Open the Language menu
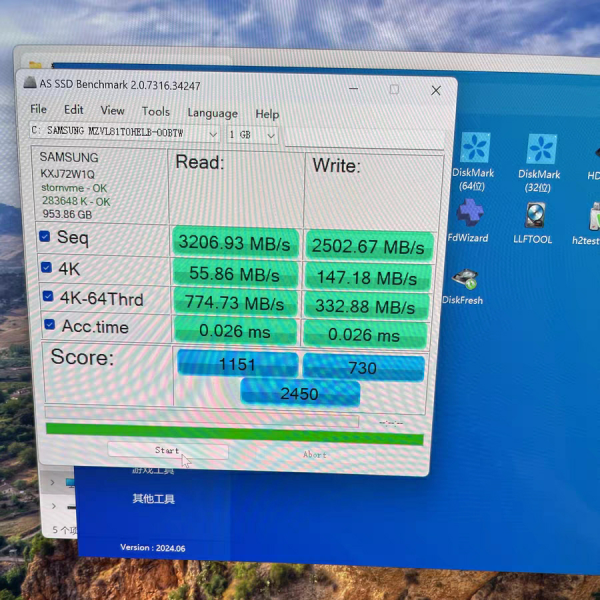 point(212,113)
